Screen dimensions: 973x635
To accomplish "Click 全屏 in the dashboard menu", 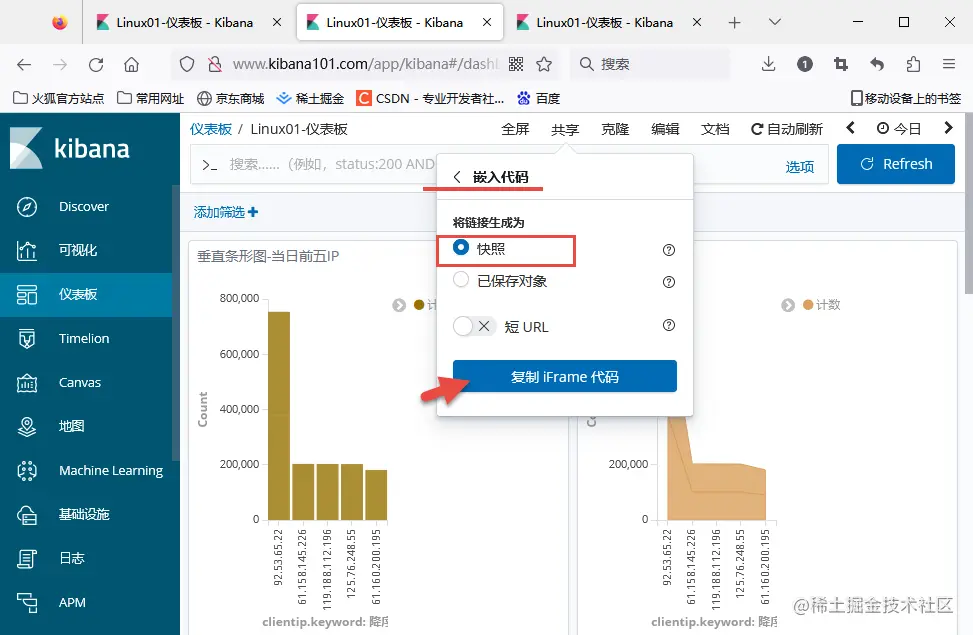I will 515,129.
